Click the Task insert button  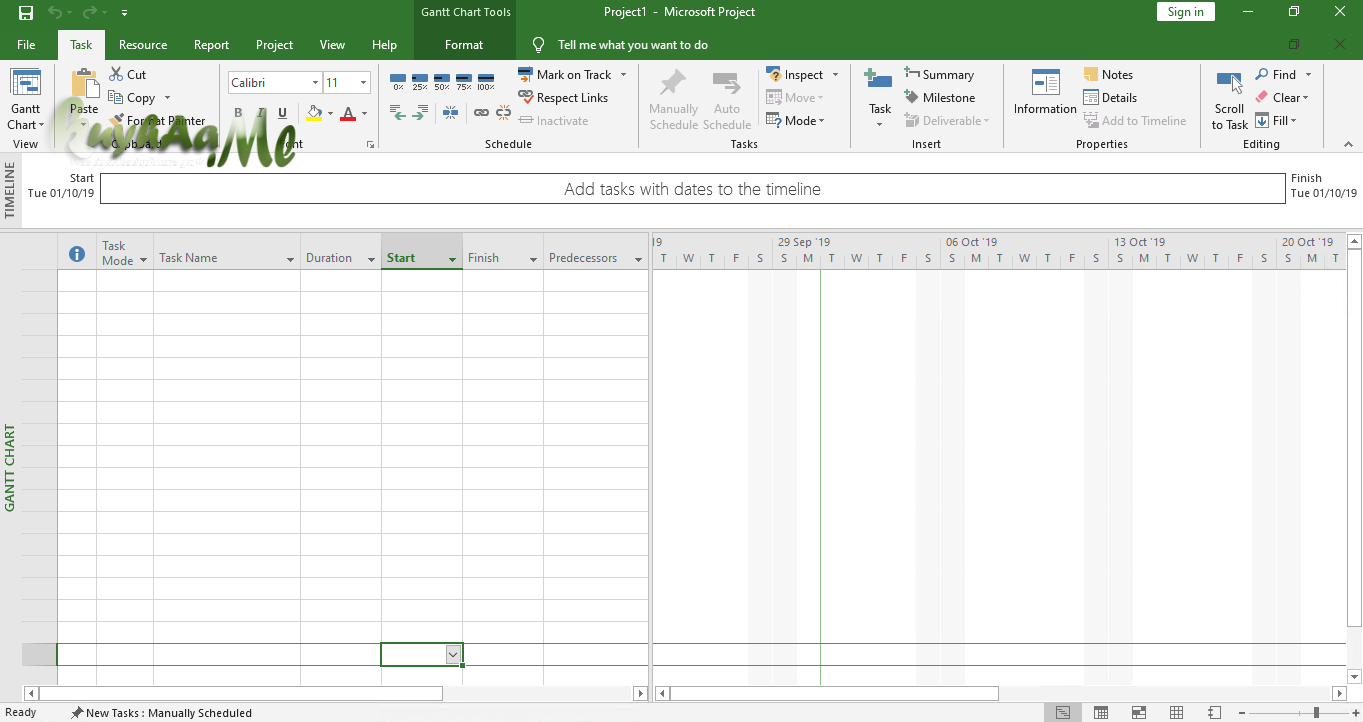coord(879,99)
